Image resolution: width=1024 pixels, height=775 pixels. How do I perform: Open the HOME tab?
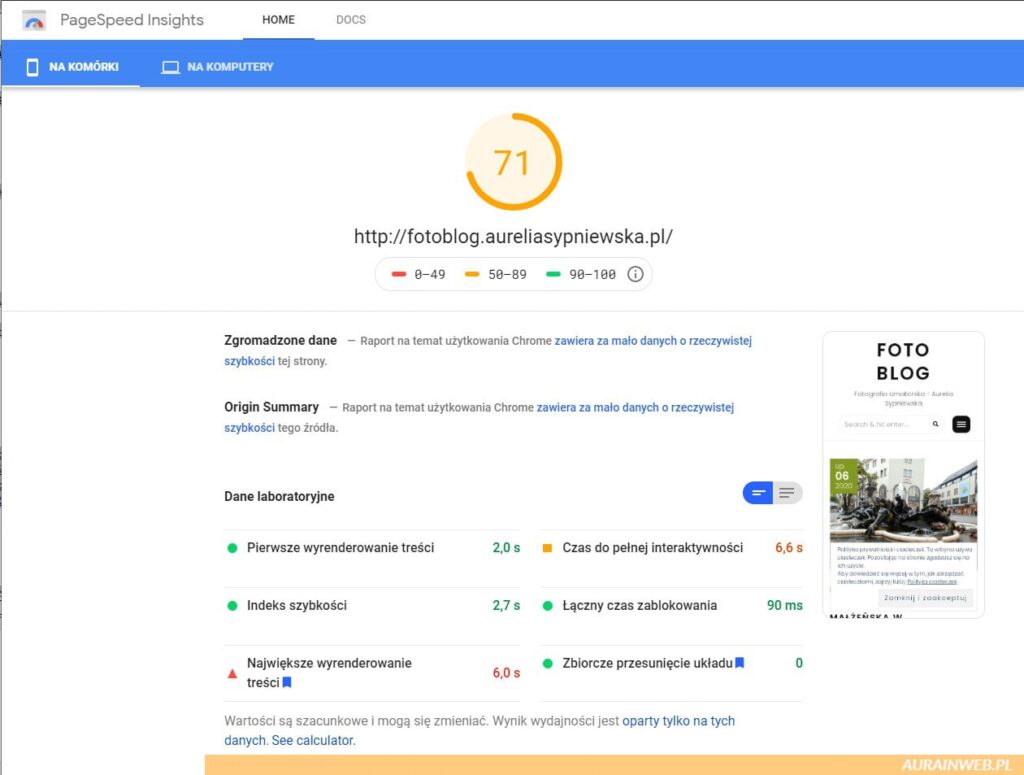(x=278, y=20)
